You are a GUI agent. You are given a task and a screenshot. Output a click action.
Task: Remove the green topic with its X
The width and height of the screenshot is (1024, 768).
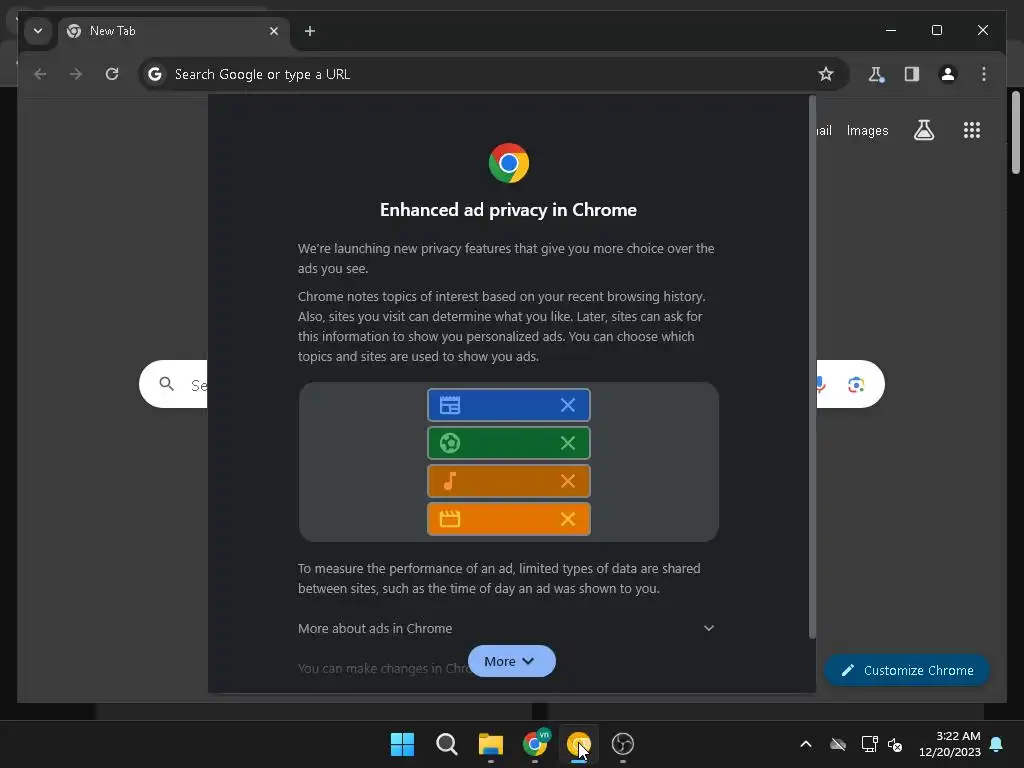pos(568,443)
